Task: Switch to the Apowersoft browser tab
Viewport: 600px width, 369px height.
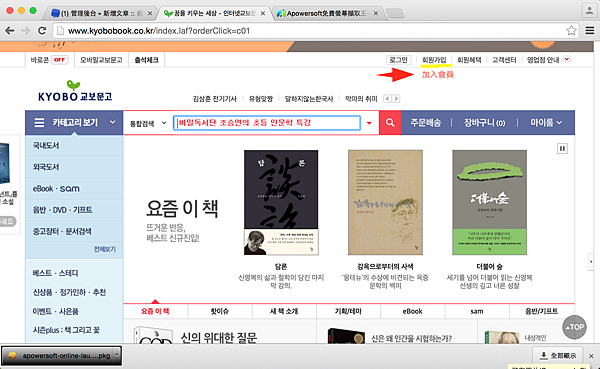Action: (x=327, y=13)
